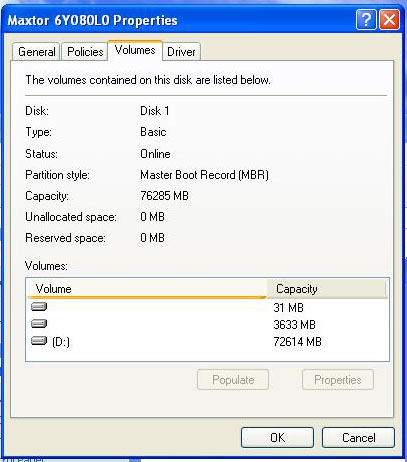Close the Maxtor Properties dialog with X
Viewport: 407px width, 462px height.
[389, 20]
